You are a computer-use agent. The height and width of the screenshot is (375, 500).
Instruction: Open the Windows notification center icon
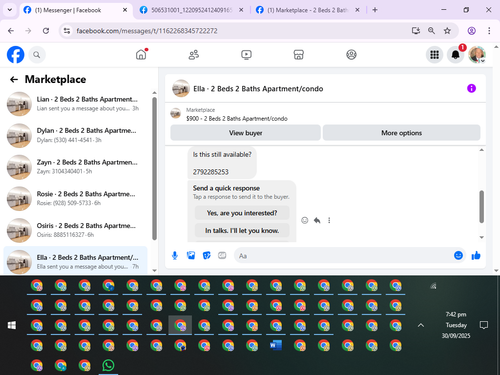point(484,325)
